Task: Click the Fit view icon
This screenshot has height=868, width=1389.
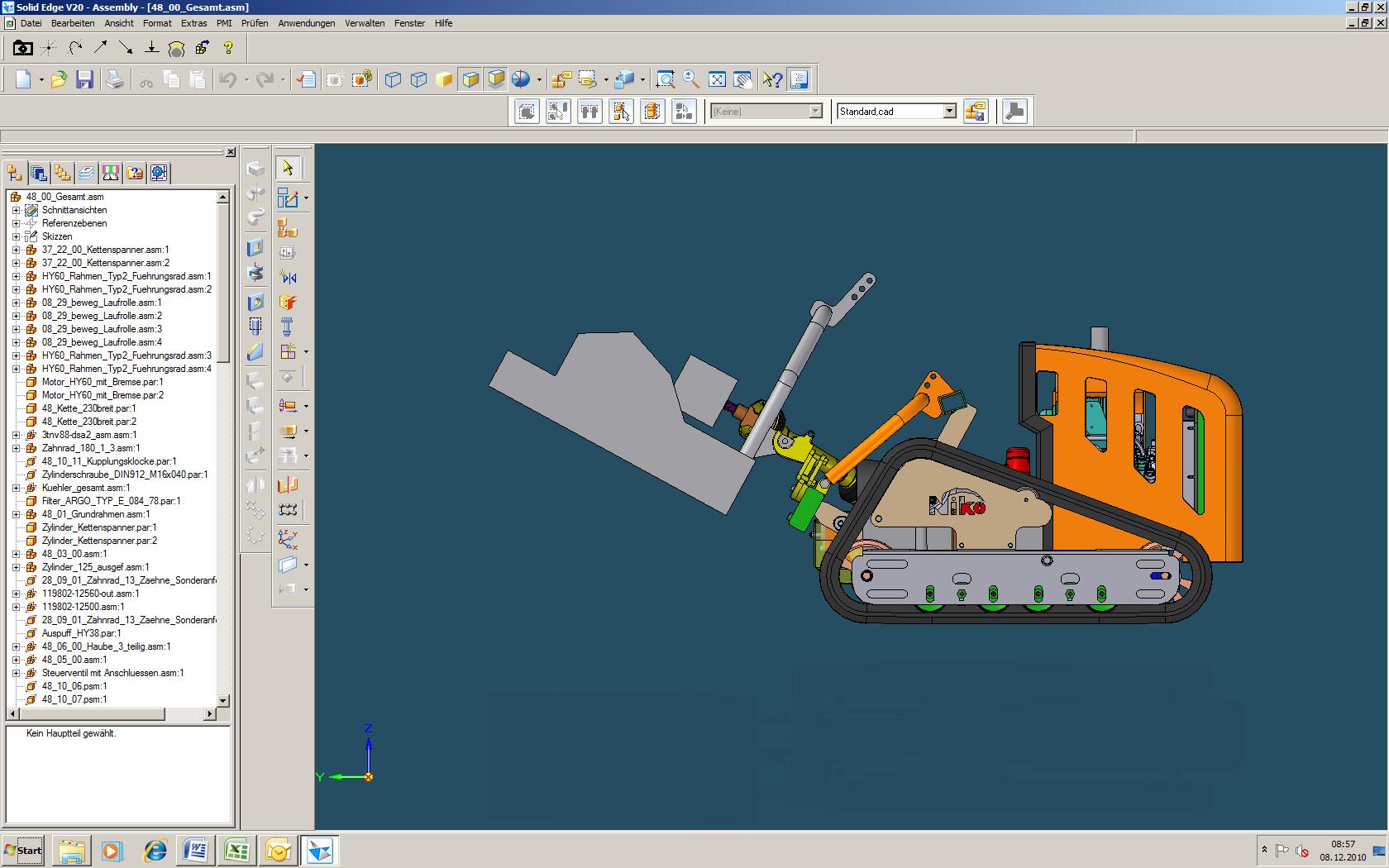Action: pyautogui.click(x=717, y=79)
